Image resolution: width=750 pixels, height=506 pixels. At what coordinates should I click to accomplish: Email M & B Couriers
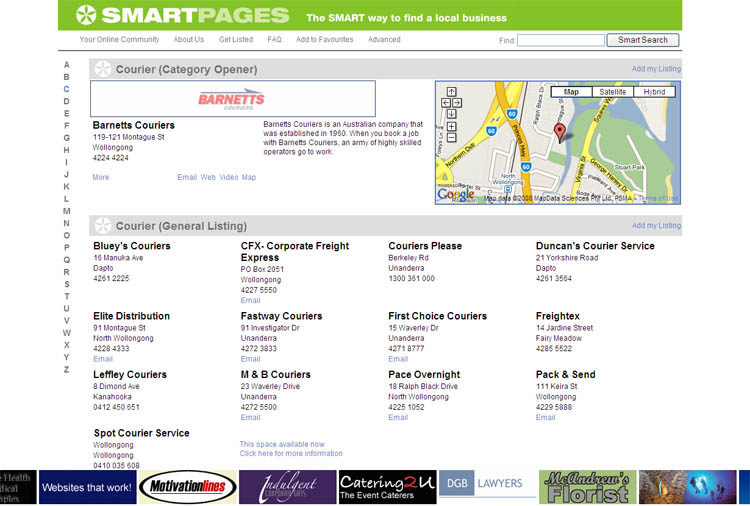pyautogui.click(x=250, y=417)
